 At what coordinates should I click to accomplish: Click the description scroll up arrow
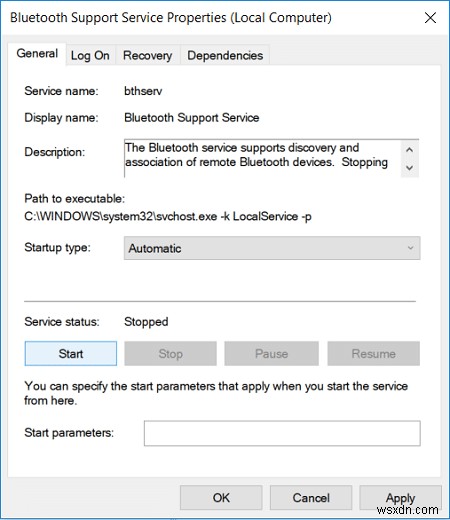(410, 150)
